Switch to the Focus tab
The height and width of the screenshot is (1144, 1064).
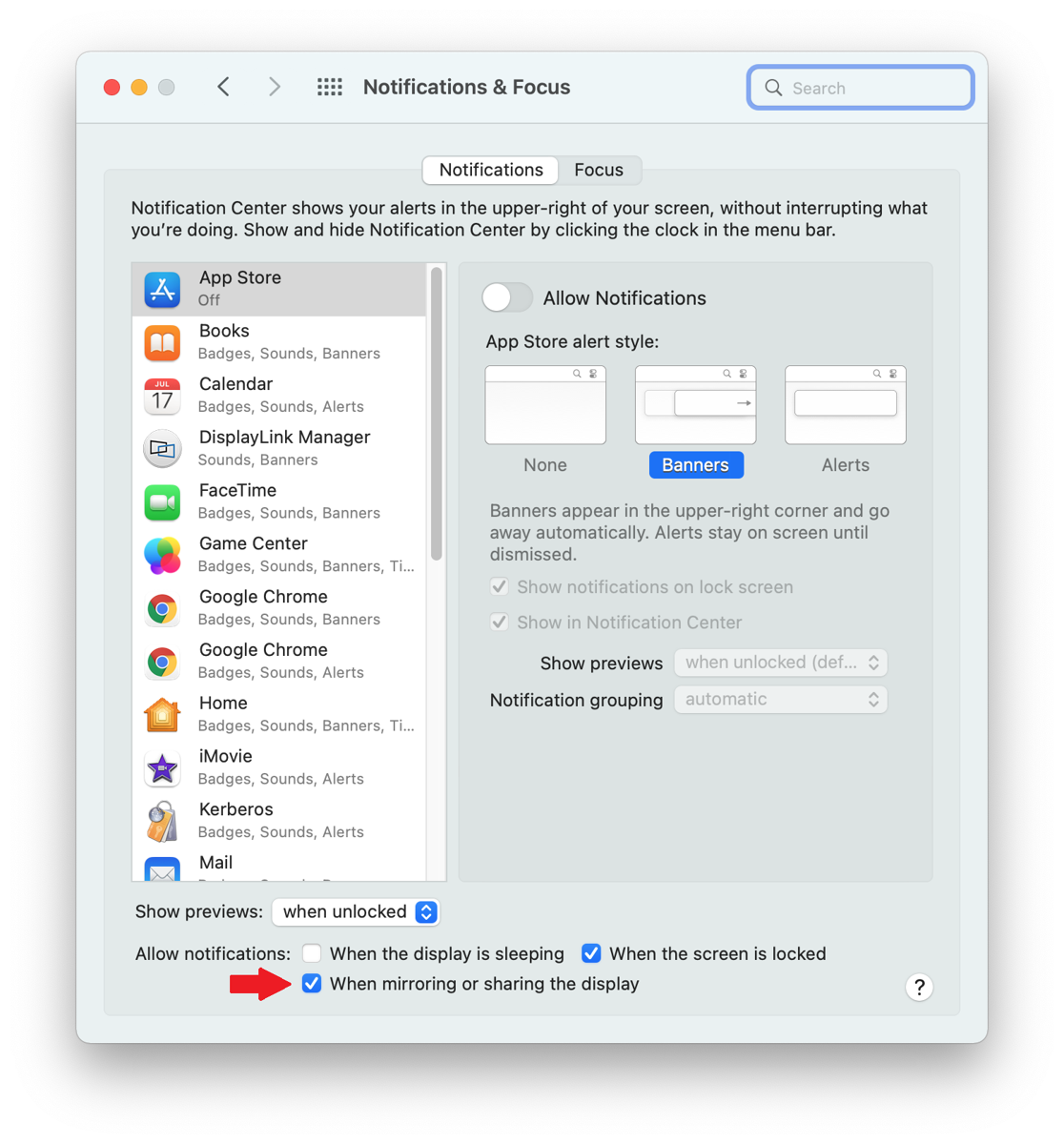point(599,170)
